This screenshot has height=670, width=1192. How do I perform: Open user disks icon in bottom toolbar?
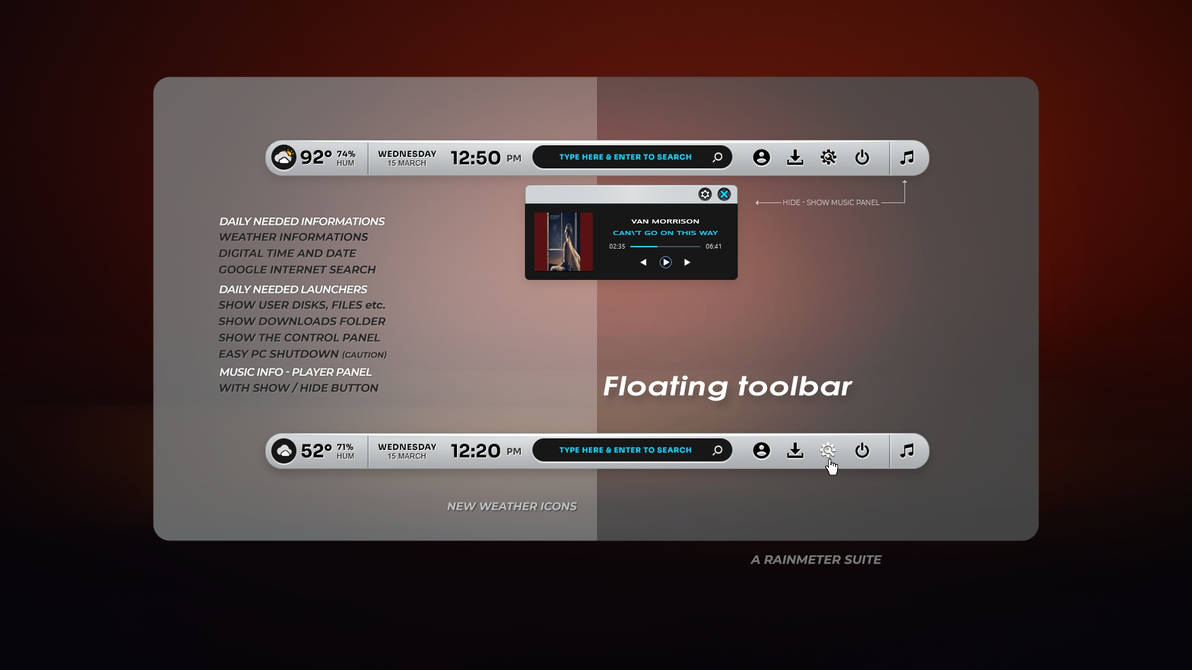click(x=761, y=450)
